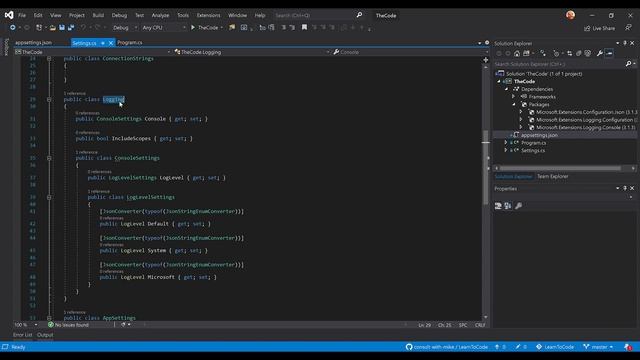Click the user account avatar
The width and height of the screenshot is (640, 360).
pyautogui.click(x=571, y=15)
